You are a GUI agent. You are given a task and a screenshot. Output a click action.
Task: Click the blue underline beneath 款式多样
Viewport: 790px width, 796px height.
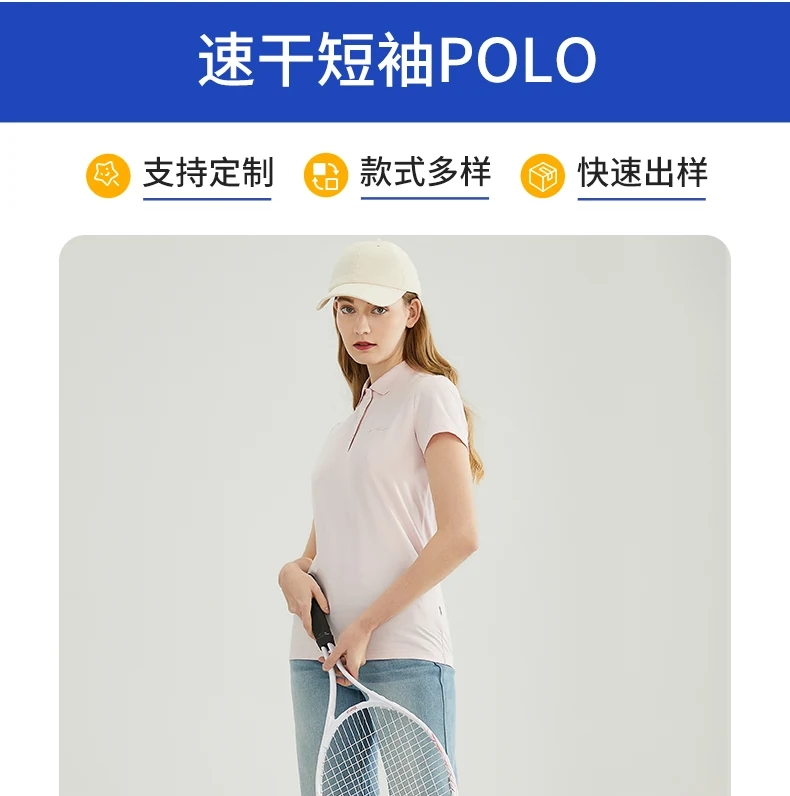pos(425,198)
